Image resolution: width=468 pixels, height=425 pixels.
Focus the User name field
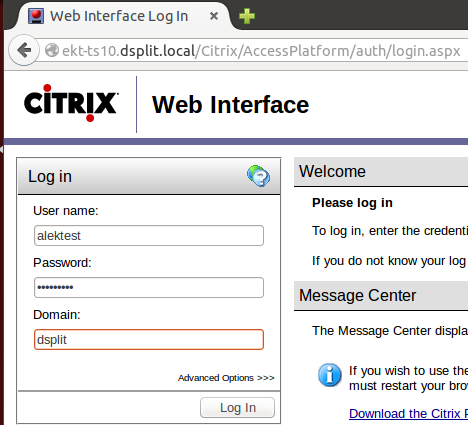(x=149, y=236)
